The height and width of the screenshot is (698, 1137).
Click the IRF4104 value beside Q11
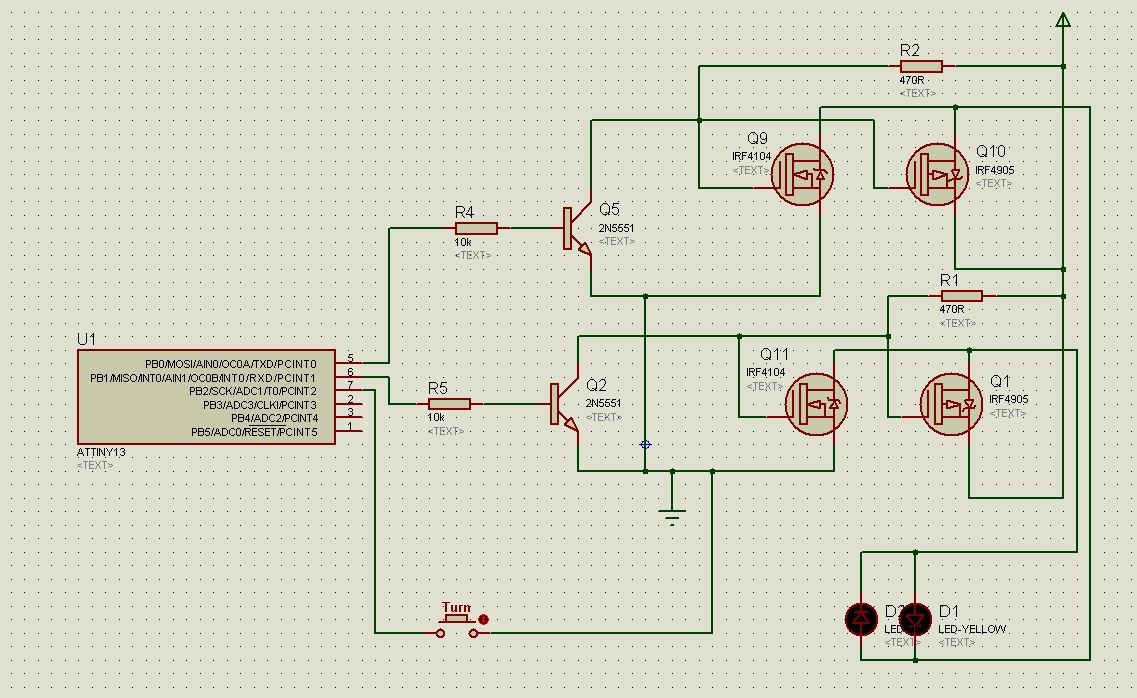pos(766,373)
